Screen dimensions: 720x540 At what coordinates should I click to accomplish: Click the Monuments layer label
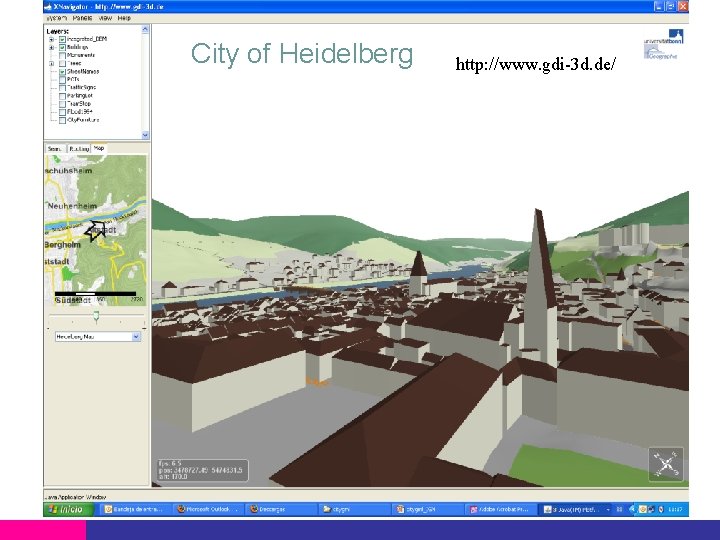pyautogui.click(x=81, y=56)
